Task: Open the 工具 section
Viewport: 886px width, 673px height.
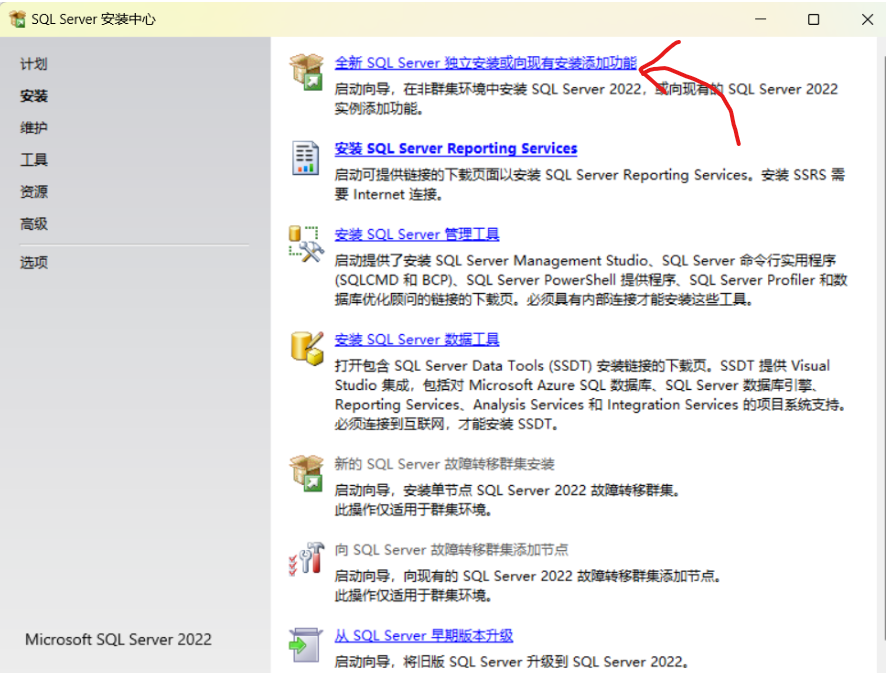Action: (36, 160)
